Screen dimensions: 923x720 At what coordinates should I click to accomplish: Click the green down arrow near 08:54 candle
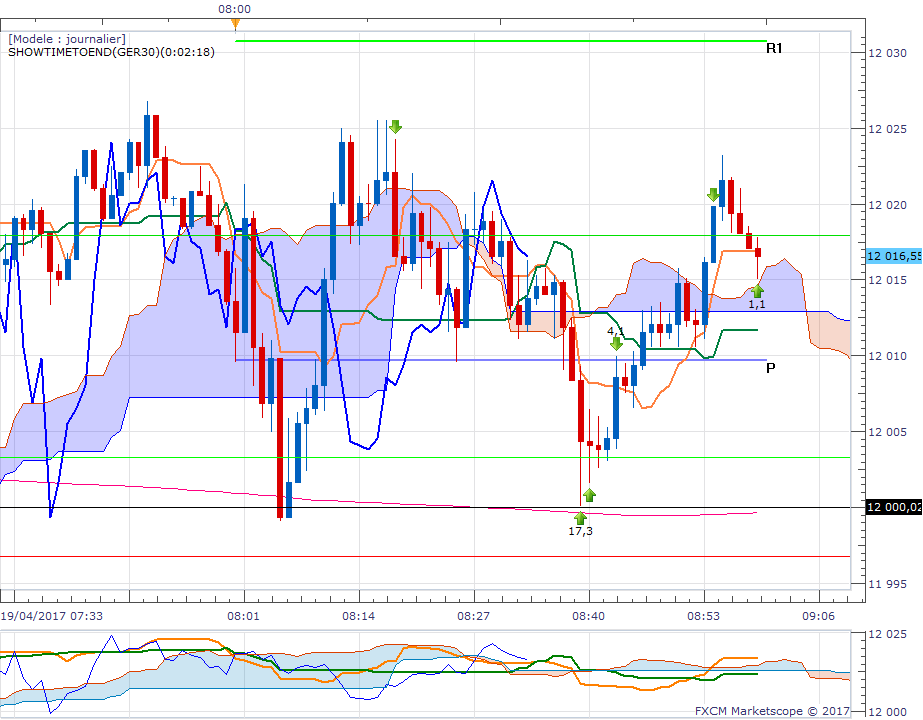point(713,195)
